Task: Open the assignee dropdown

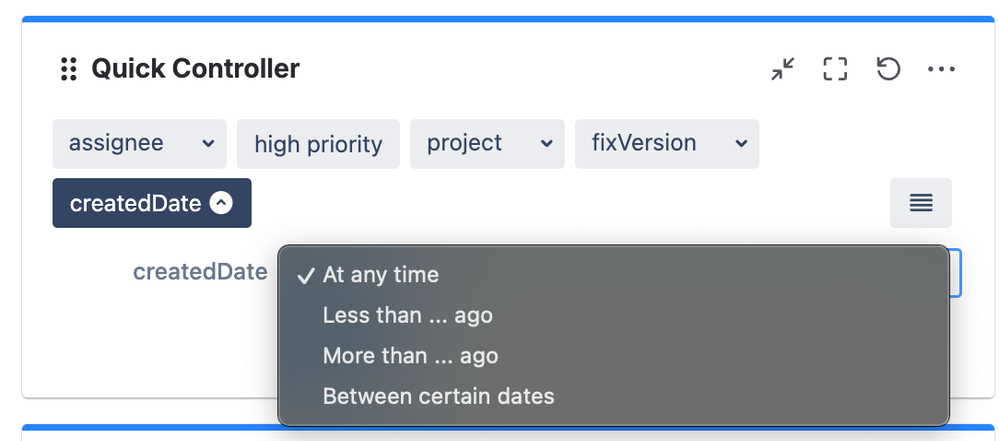Action: tap(139, 144)
